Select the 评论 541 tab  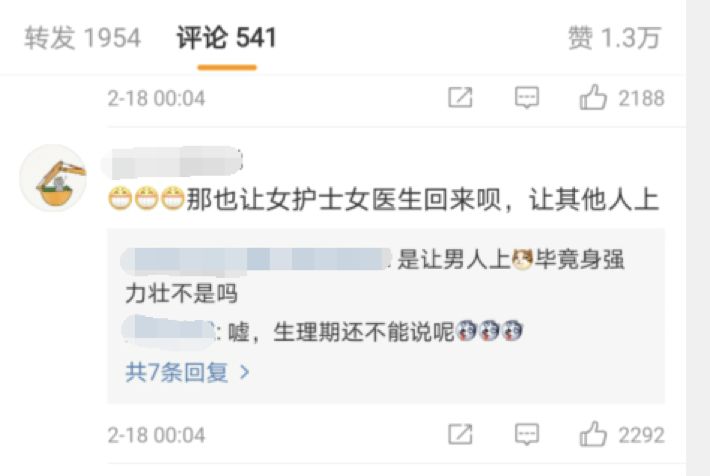226,38
